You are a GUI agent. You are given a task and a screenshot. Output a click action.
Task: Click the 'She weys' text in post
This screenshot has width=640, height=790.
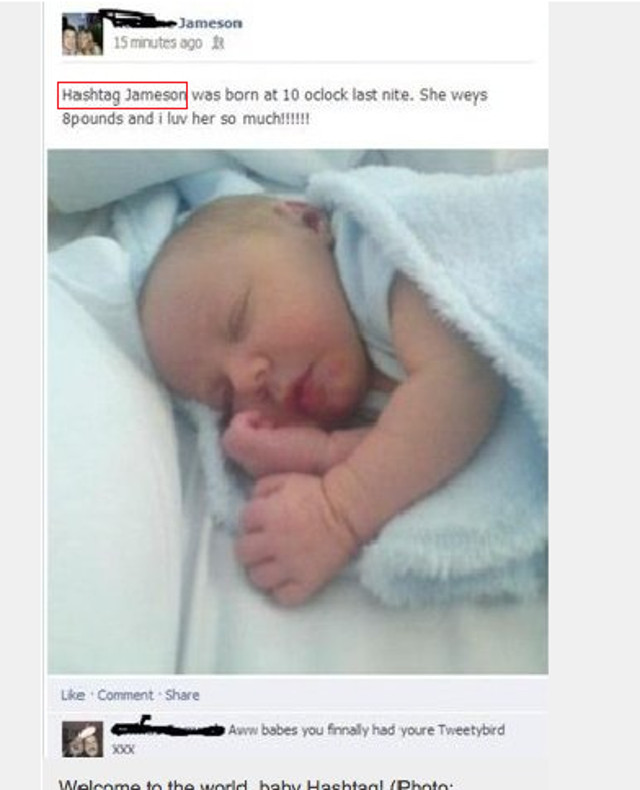(454, 95)
